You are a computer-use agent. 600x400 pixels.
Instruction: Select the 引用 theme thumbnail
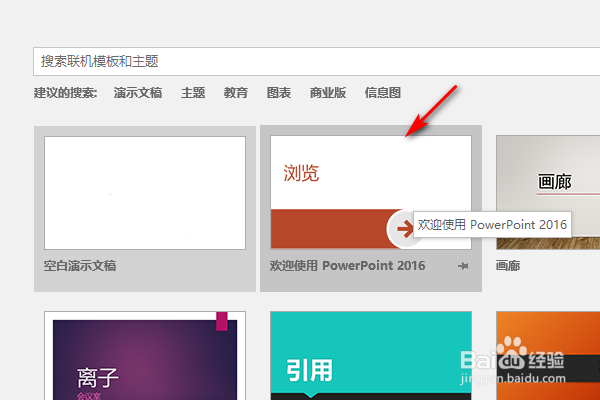(371, 356)
